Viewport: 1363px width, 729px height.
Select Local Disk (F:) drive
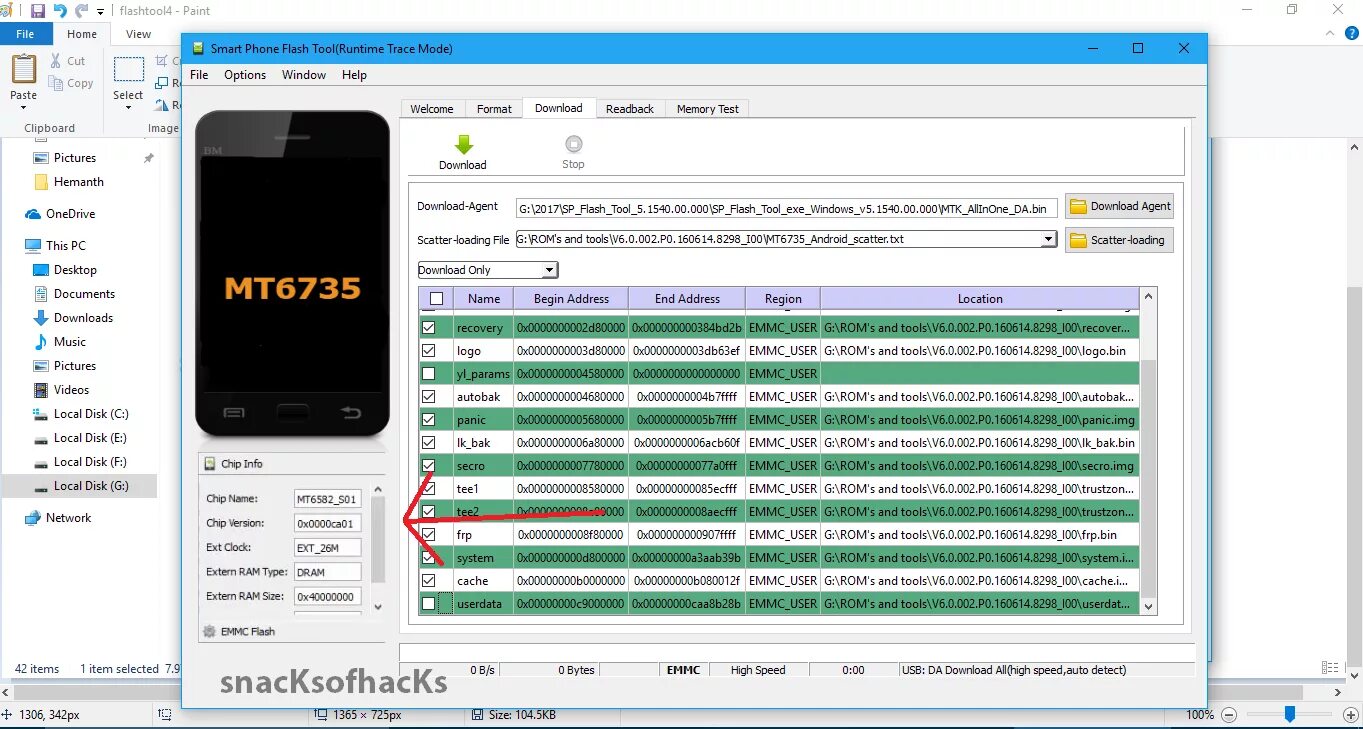tap(81, 462)
